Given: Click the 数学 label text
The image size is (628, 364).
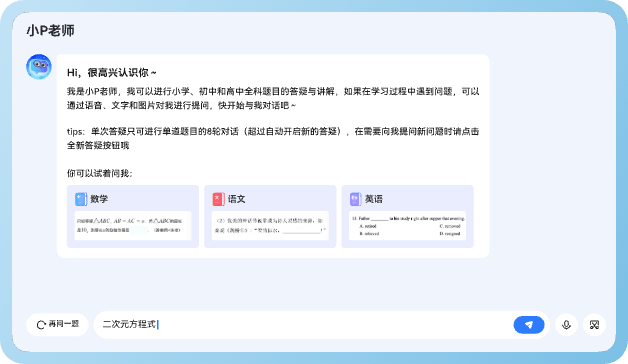Looking at the screenshot, I should click(x=99, y=199).
